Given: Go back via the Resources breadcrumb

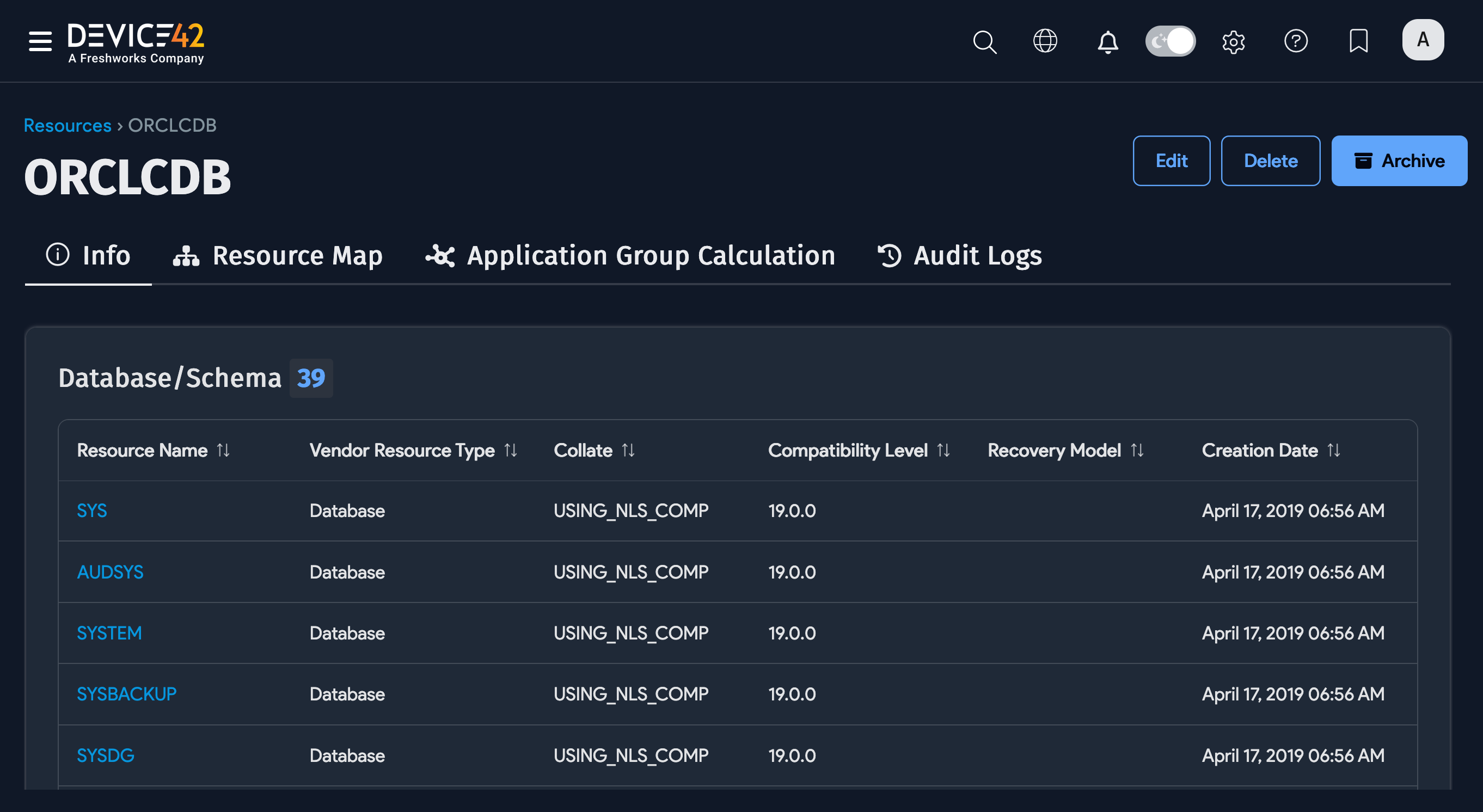Looking at the screenshot, I should point(67,126).
